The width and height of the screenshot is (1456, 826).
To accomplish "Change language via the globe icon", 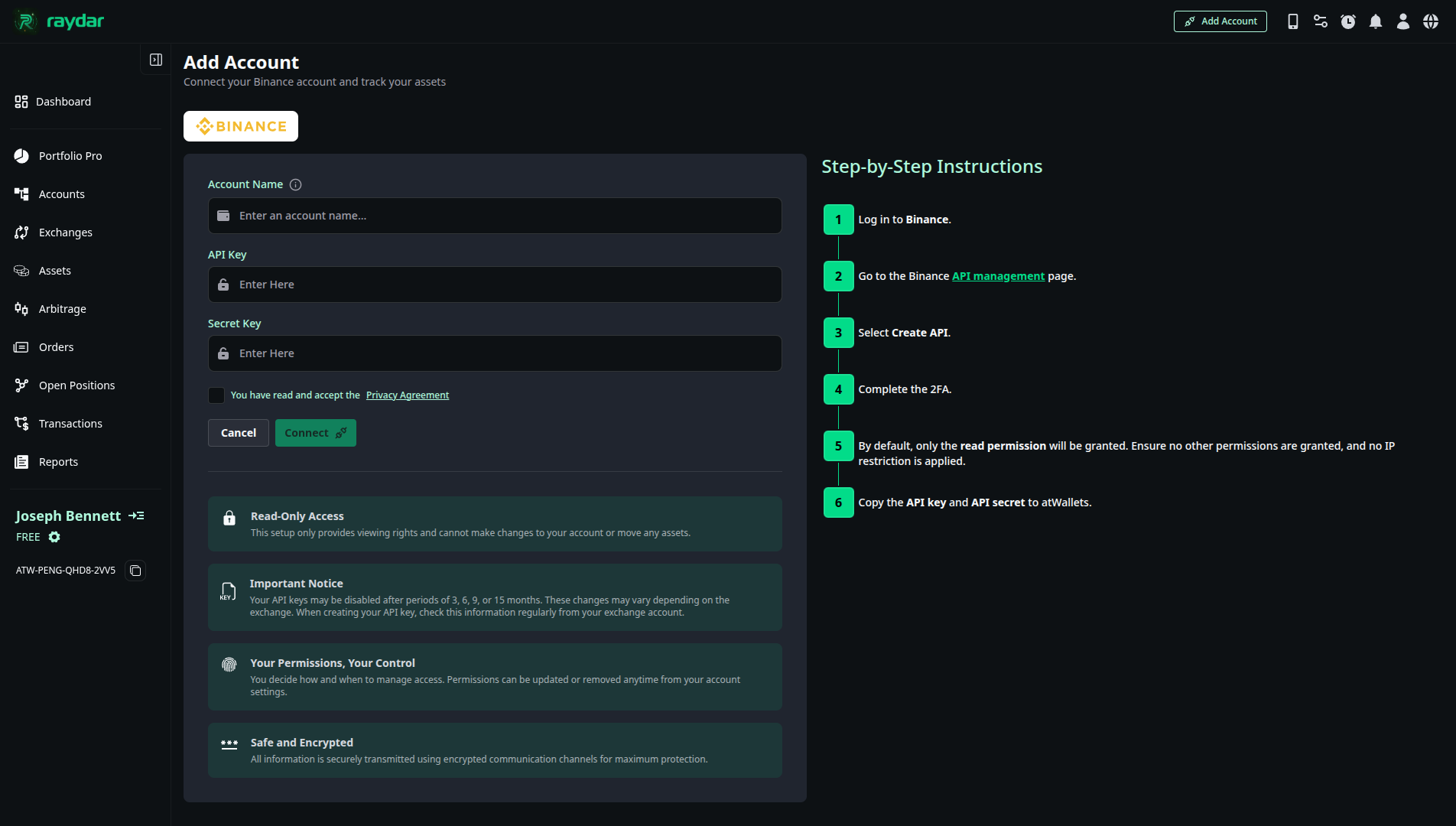I will point(1431,21).
